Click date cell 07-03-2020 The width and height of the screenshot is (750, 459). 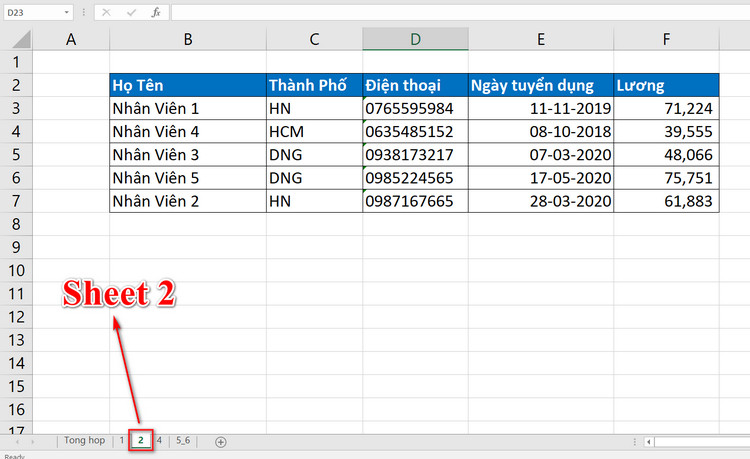[540, 155]
